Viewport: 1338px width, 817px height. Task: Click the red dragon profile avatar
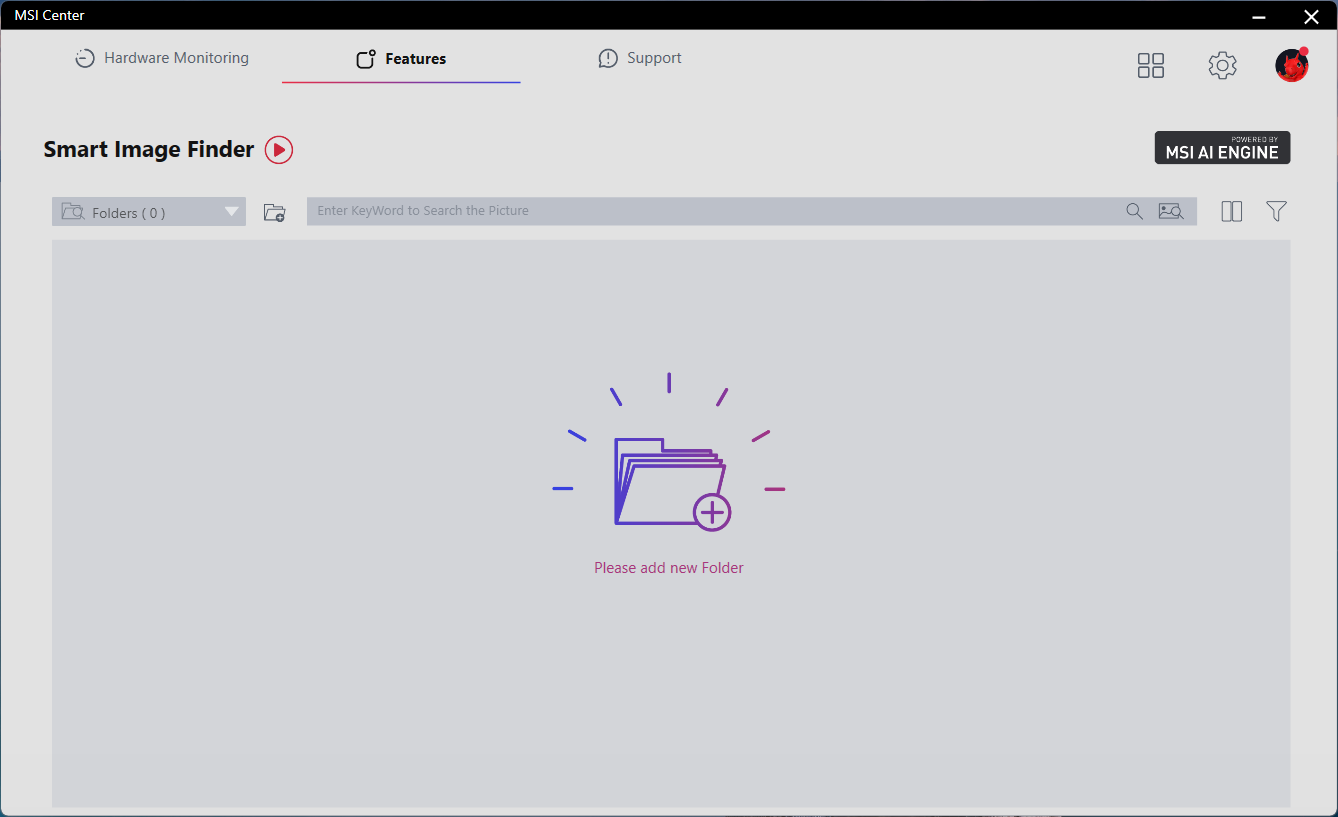[1291, 65]
